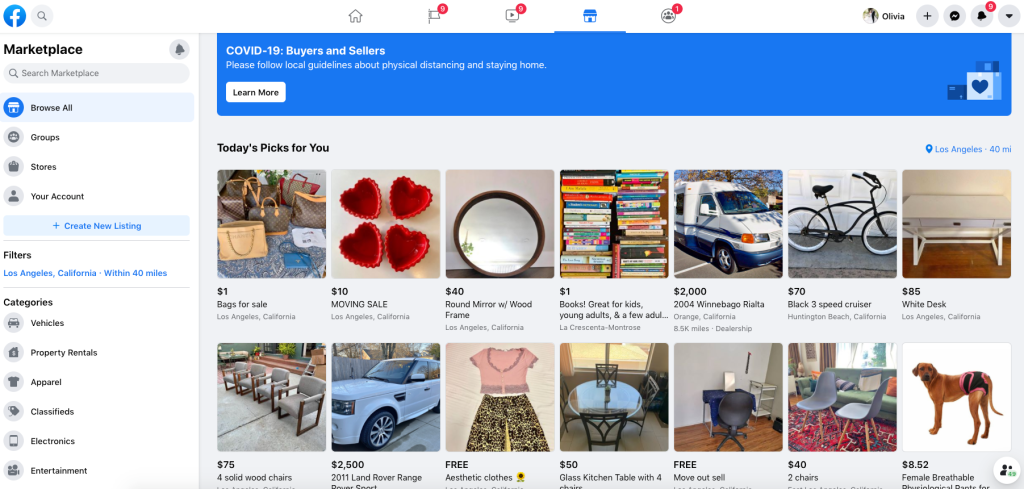Click the Groups sidebar icon
Screen dimensions: 1024x489
[14, 137]
